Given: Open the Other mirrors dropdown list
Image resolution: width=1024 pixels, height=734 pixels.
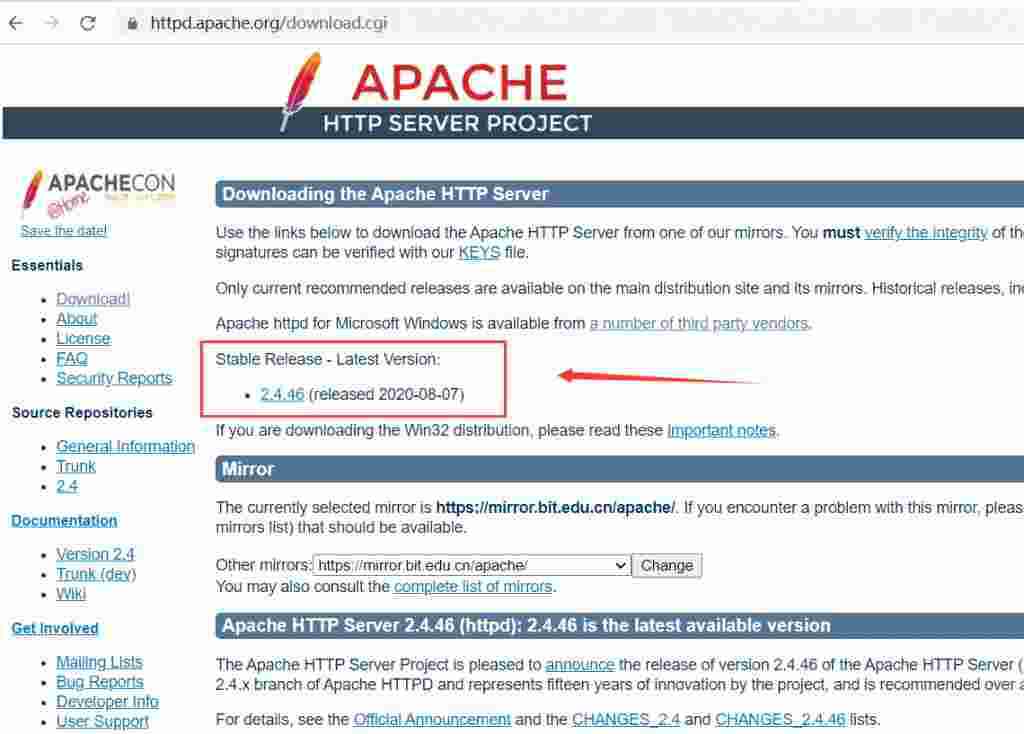Looking at the screenshot, I should pos(472,566).
